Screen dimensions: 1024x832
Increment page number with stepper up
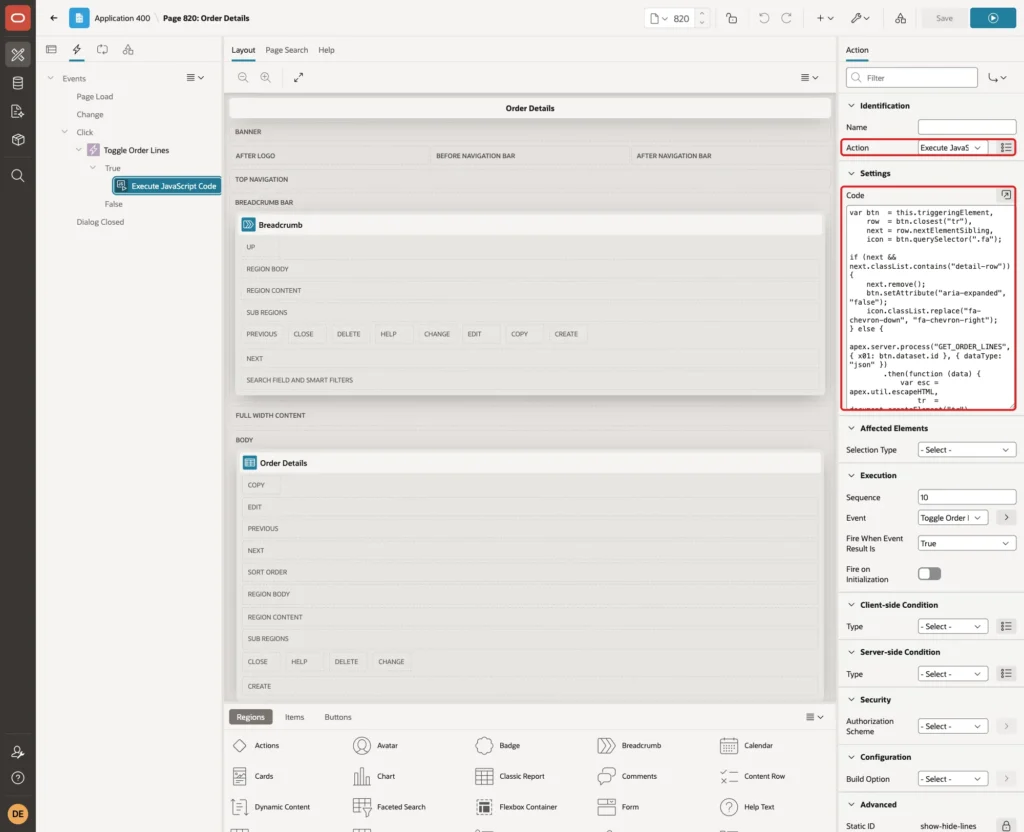pos(702,14)
